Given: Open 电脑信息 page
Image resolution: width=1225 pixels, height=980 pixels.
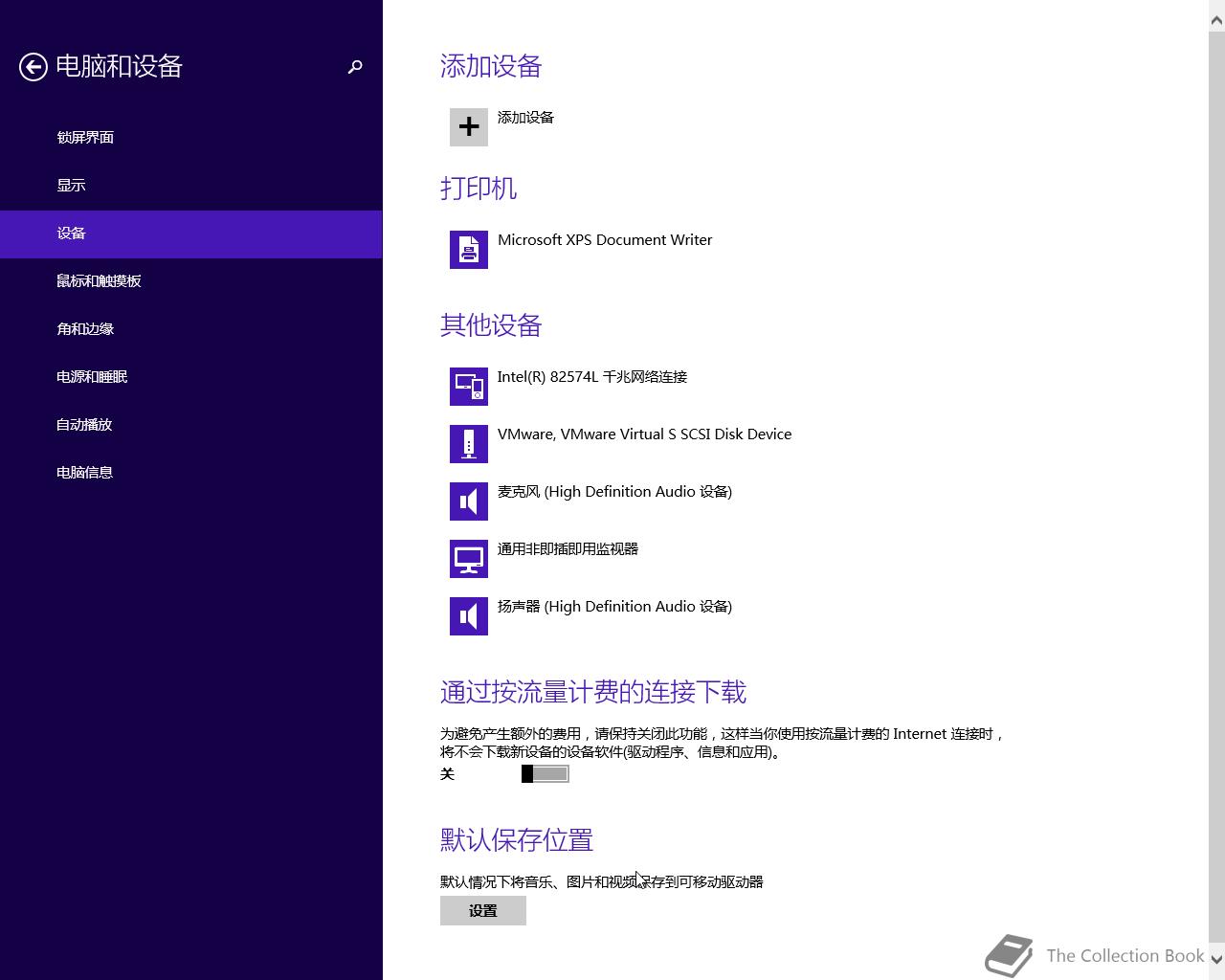Looking at the screenshot, I should (x=191, y=473).
